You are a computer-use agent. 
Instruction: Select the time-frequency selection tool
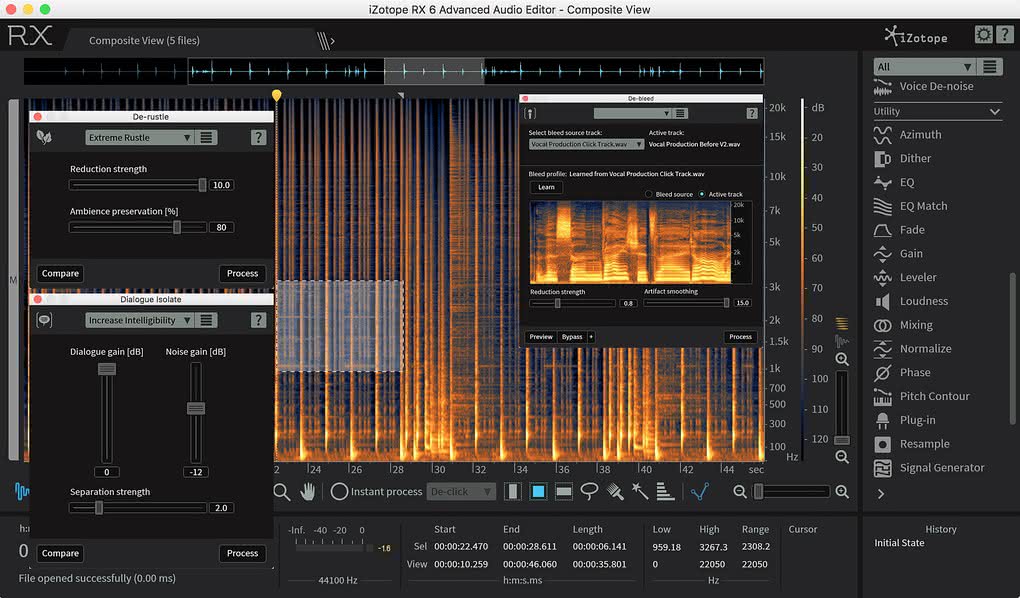pyautogui.click(x=538, y=492)
